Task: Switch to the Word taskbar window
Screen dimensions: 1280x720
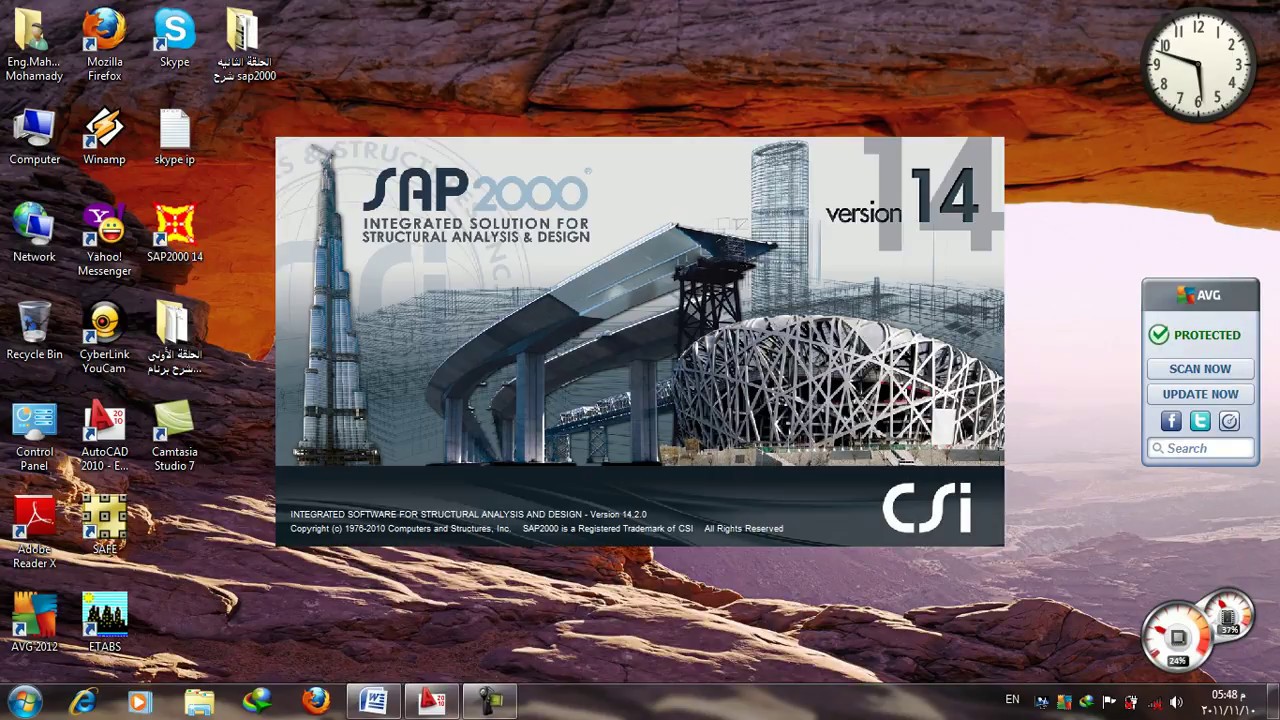Action: tap(374, 701)
